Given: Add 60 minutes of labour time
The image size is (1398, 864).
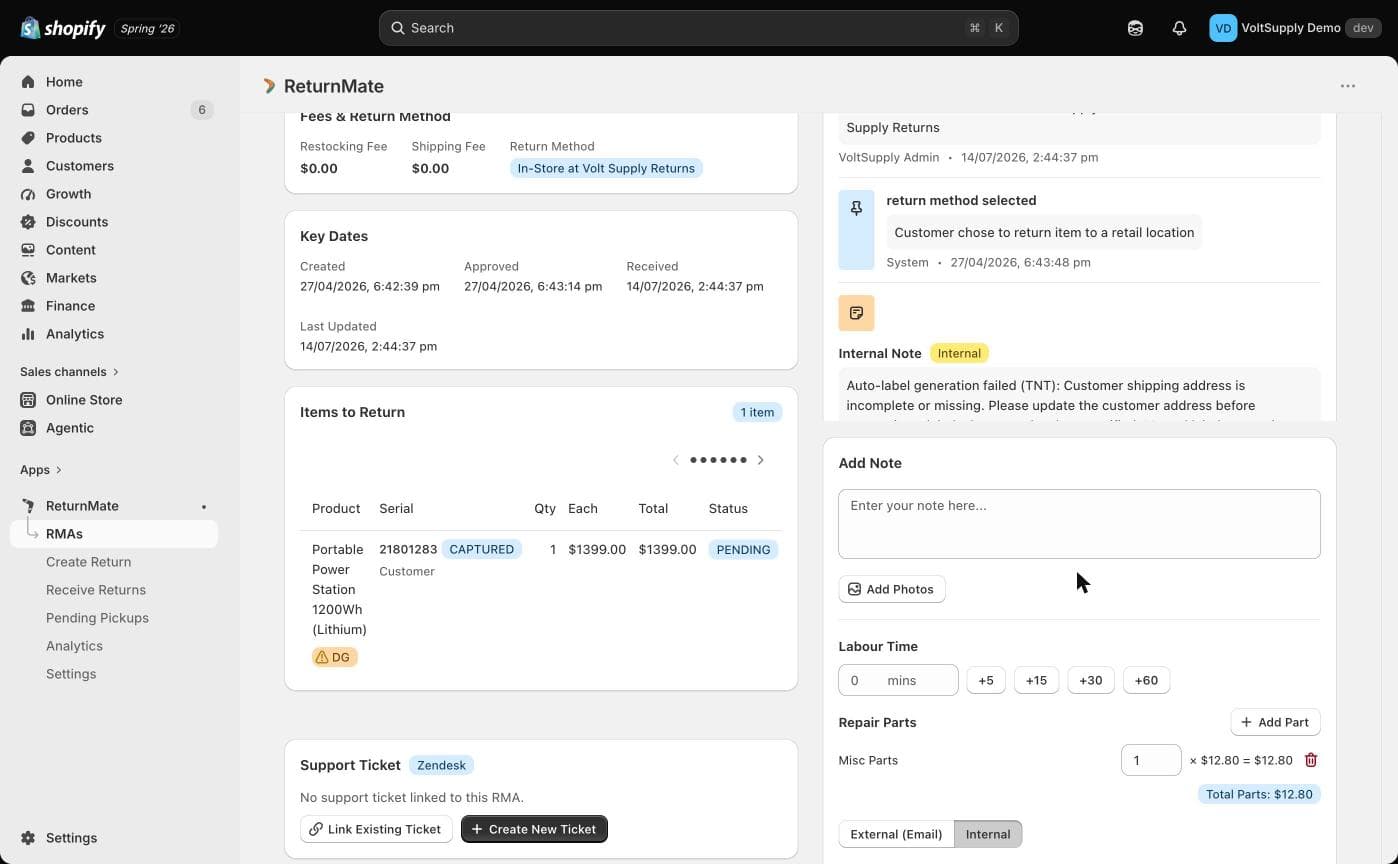Looking at the screenshot, I should coord(1146,680).
